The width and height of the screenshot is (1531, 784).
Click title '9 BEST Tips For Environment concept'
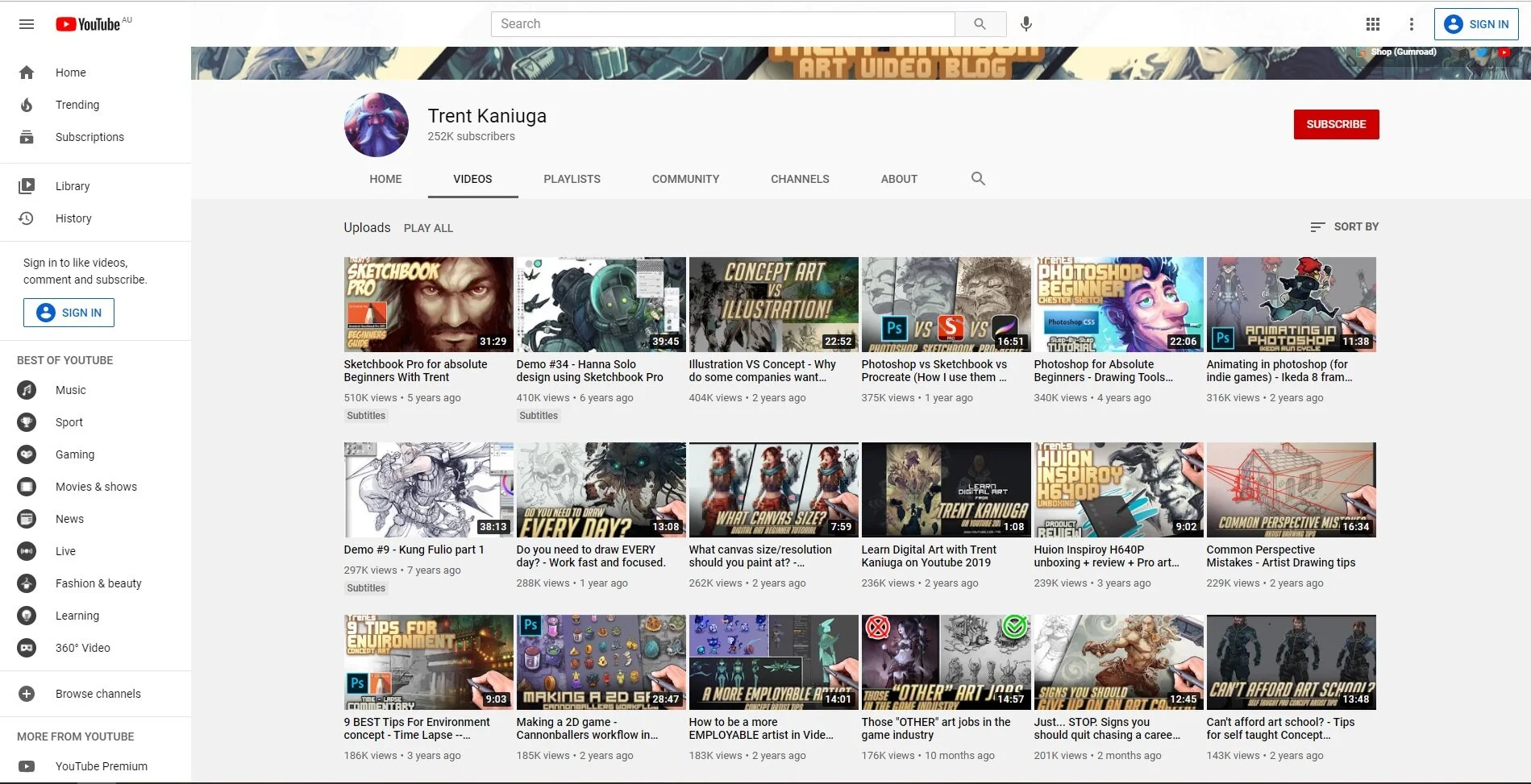pyautogui.click(x=417, y=728)
